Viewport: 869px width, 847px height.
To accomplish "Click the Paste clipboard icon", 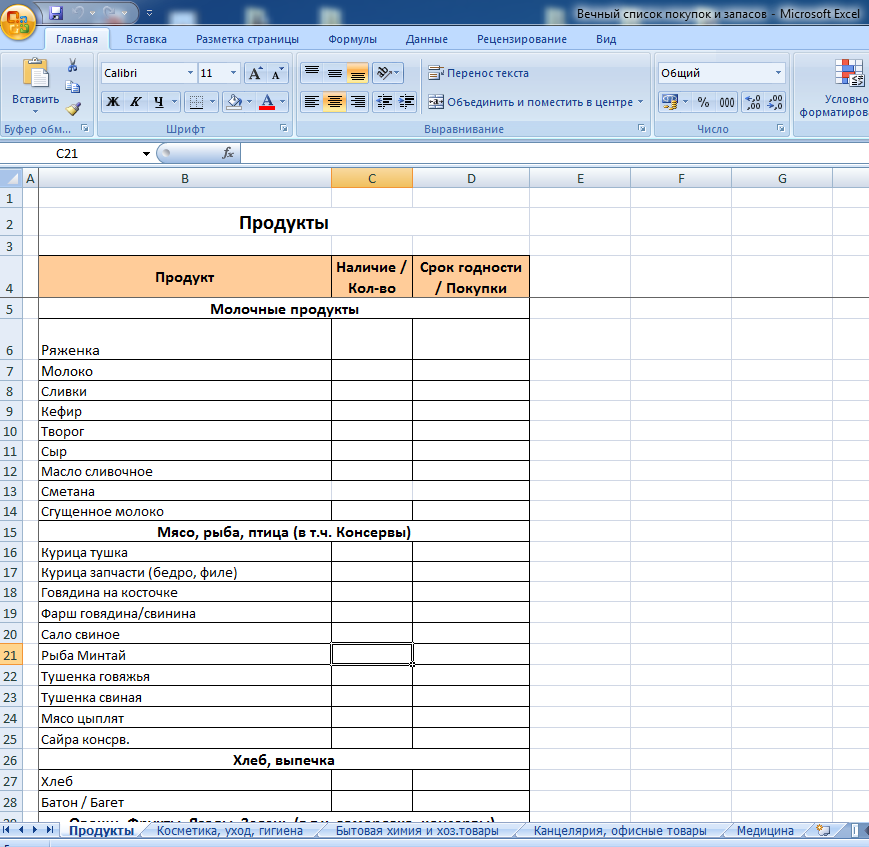I will tap(35, 74).
